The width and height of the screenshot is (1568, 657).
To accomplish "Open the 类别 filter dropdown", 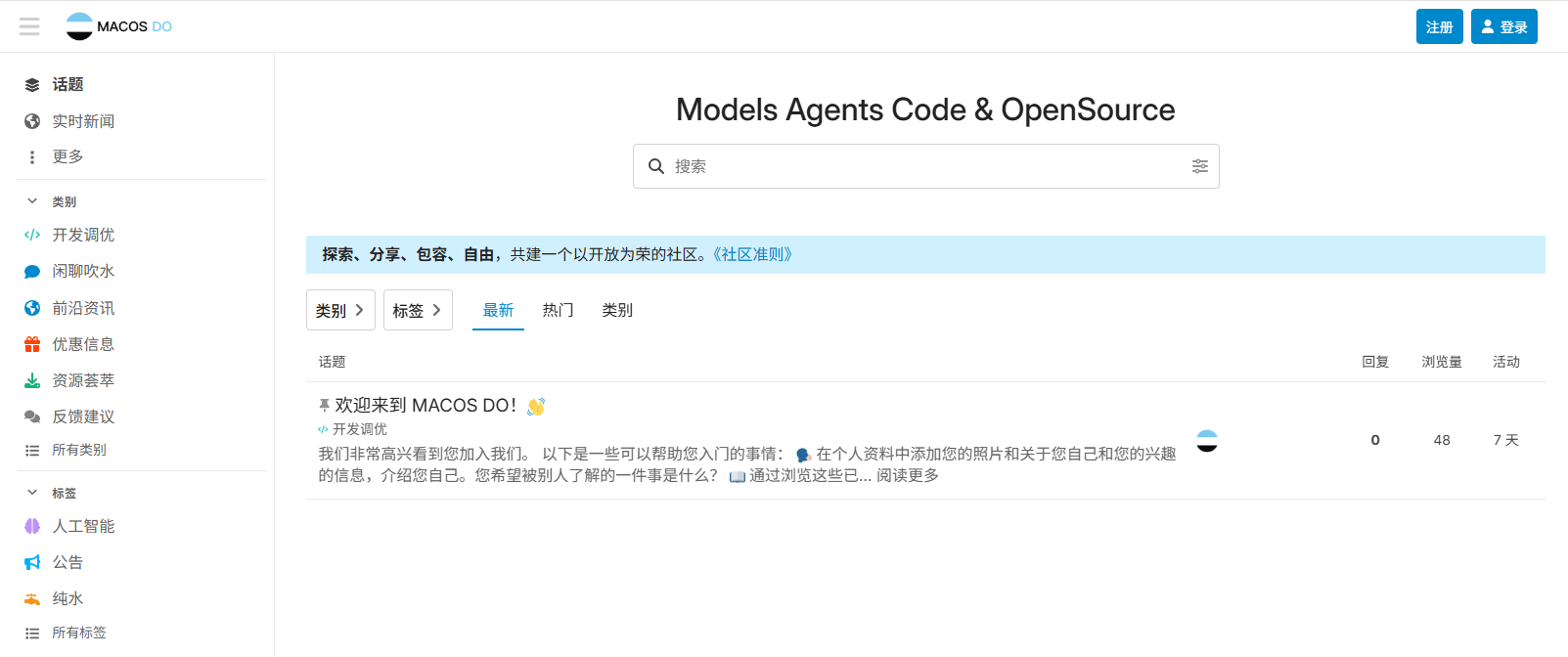I will [340, 310].
